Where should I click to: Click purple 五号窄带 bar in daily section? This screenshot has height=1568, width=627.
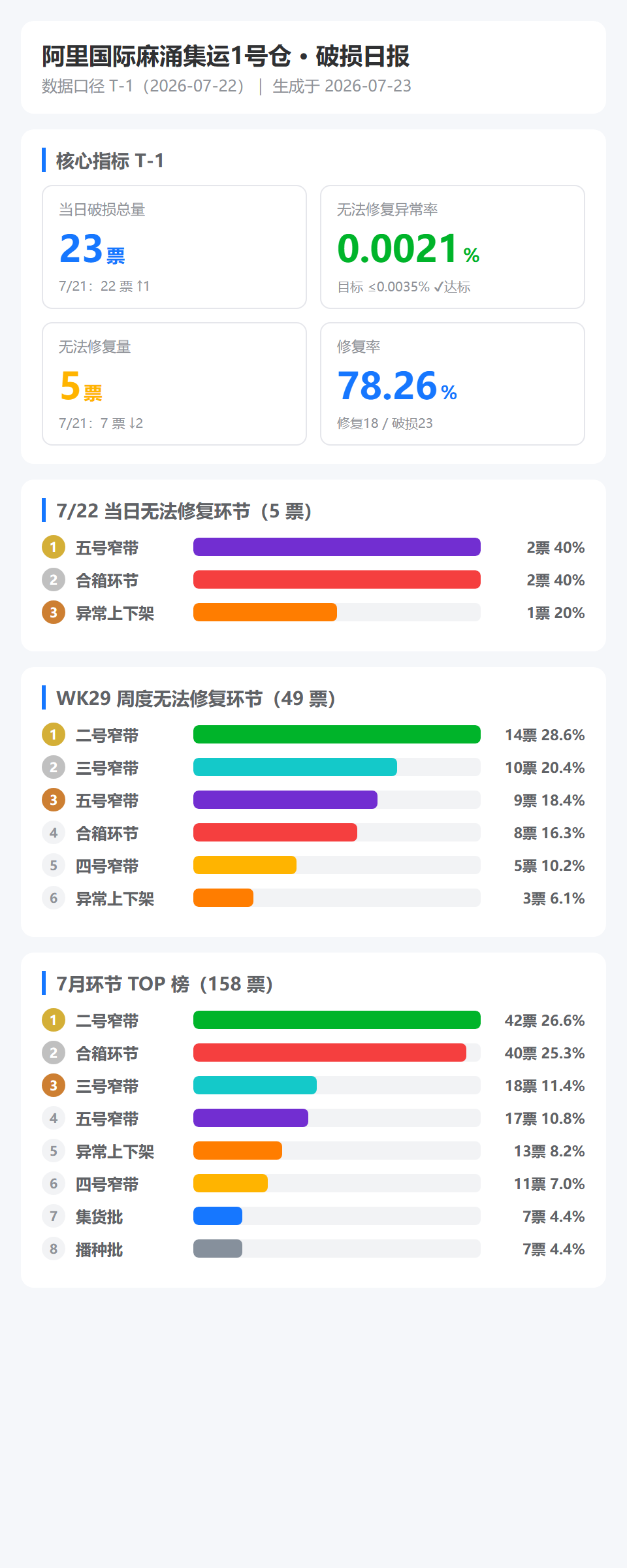tap(337, 547)
